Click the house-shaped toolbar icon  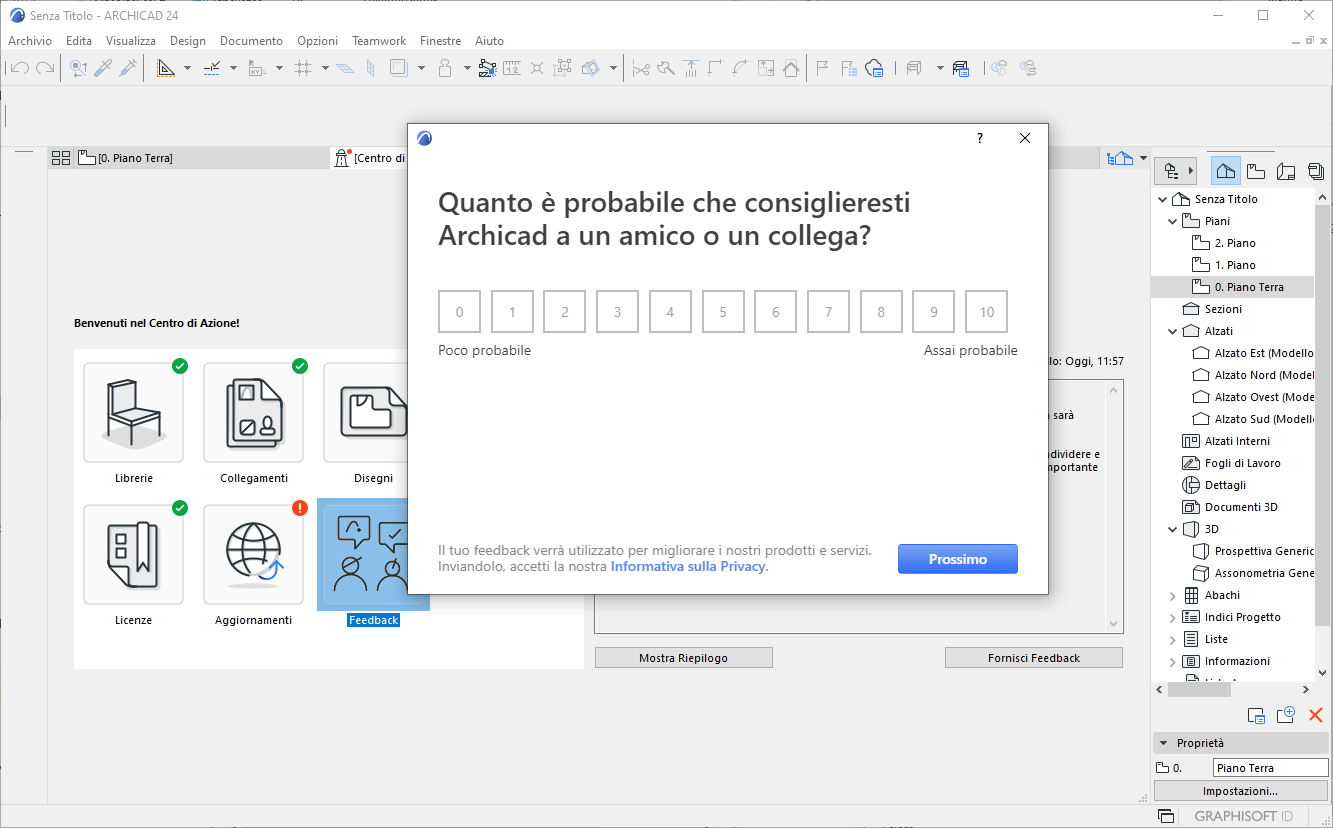click(791, 68)
